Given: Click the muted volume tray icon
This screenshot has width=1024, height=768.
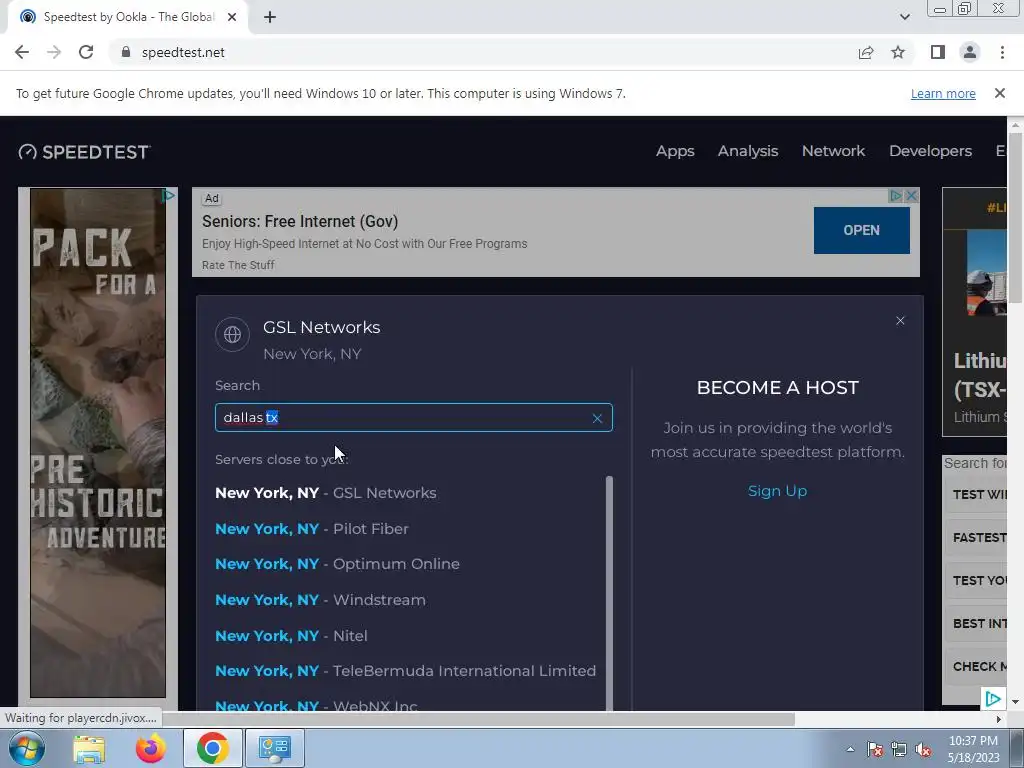Looking at the screenshot, I should pos(923,750).
